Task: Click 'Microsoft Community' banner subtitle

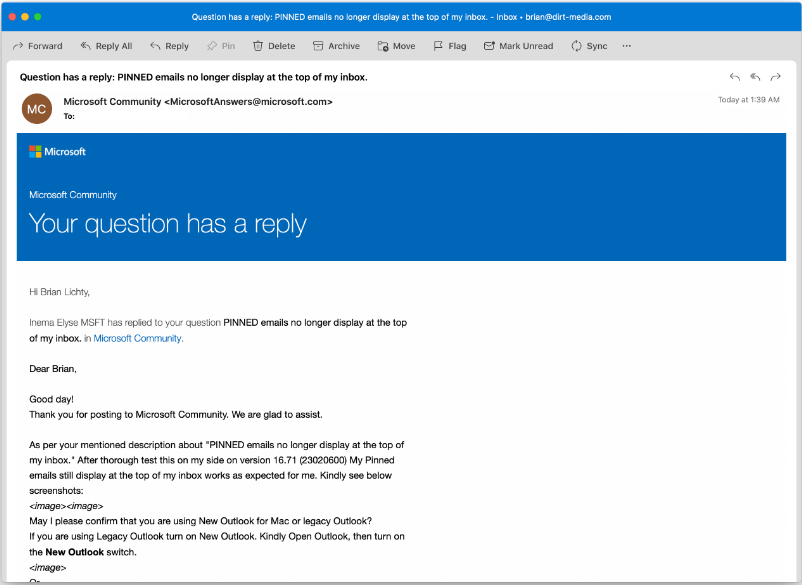Action: [73, 195]
